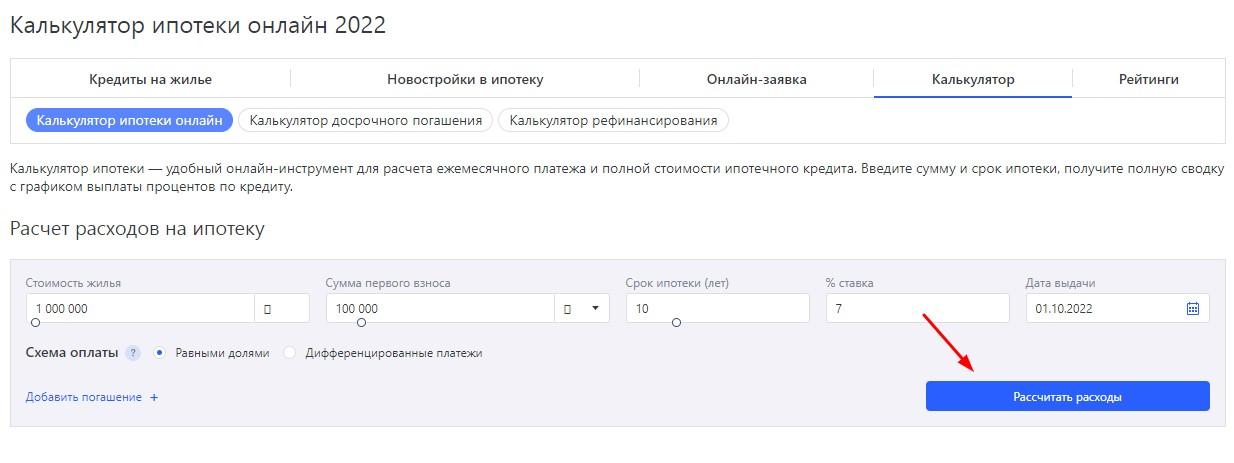The image size is (1234, 463).
Task: Click the help question mark near Схема оплаты
Action: coord(133,353)
